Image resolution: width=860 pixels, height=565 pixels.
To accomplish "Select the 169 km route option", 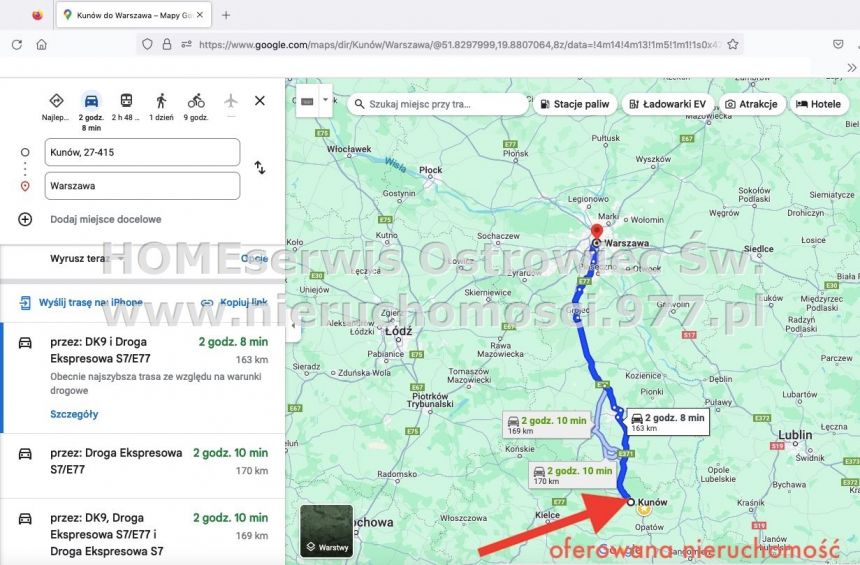I will click(x=143, y=532).
